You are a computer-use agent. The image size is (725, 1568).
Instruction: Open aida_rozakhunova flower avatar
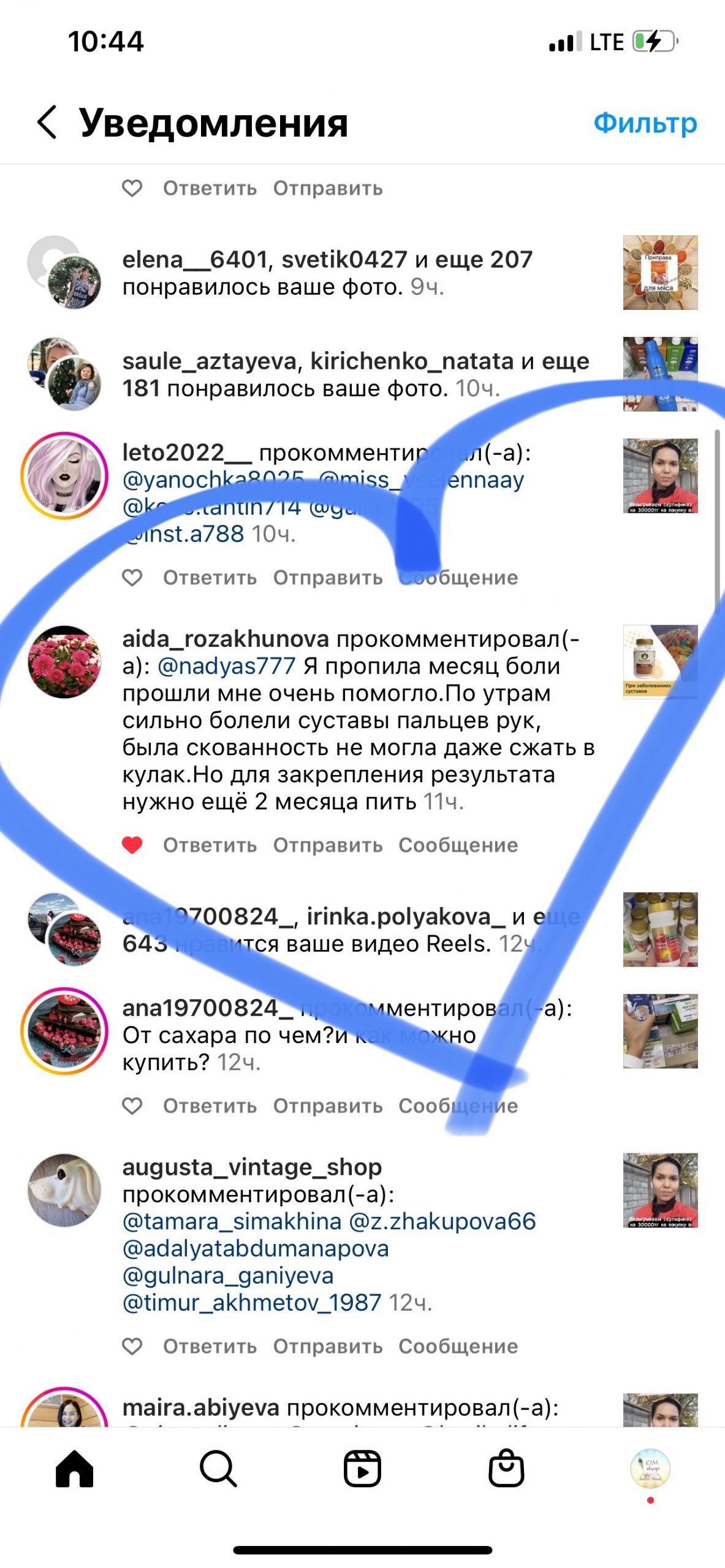point(64,662)
